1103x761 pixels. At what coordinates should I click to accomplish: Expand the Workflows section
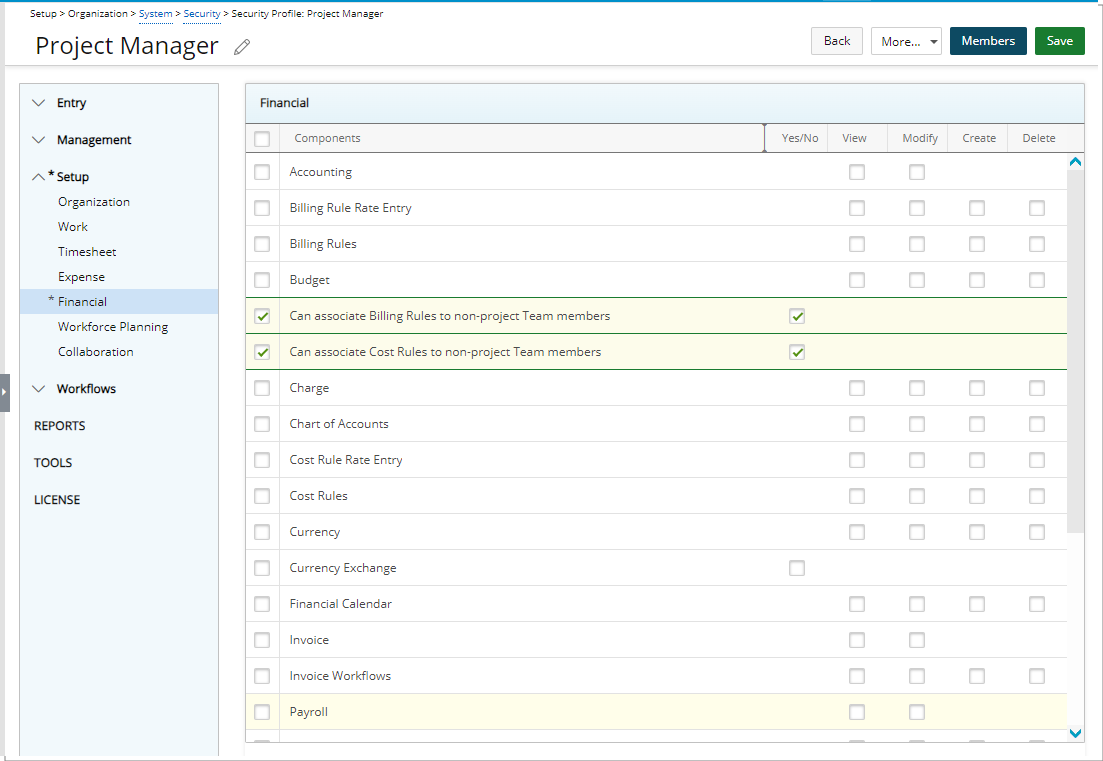pos(39,389)
